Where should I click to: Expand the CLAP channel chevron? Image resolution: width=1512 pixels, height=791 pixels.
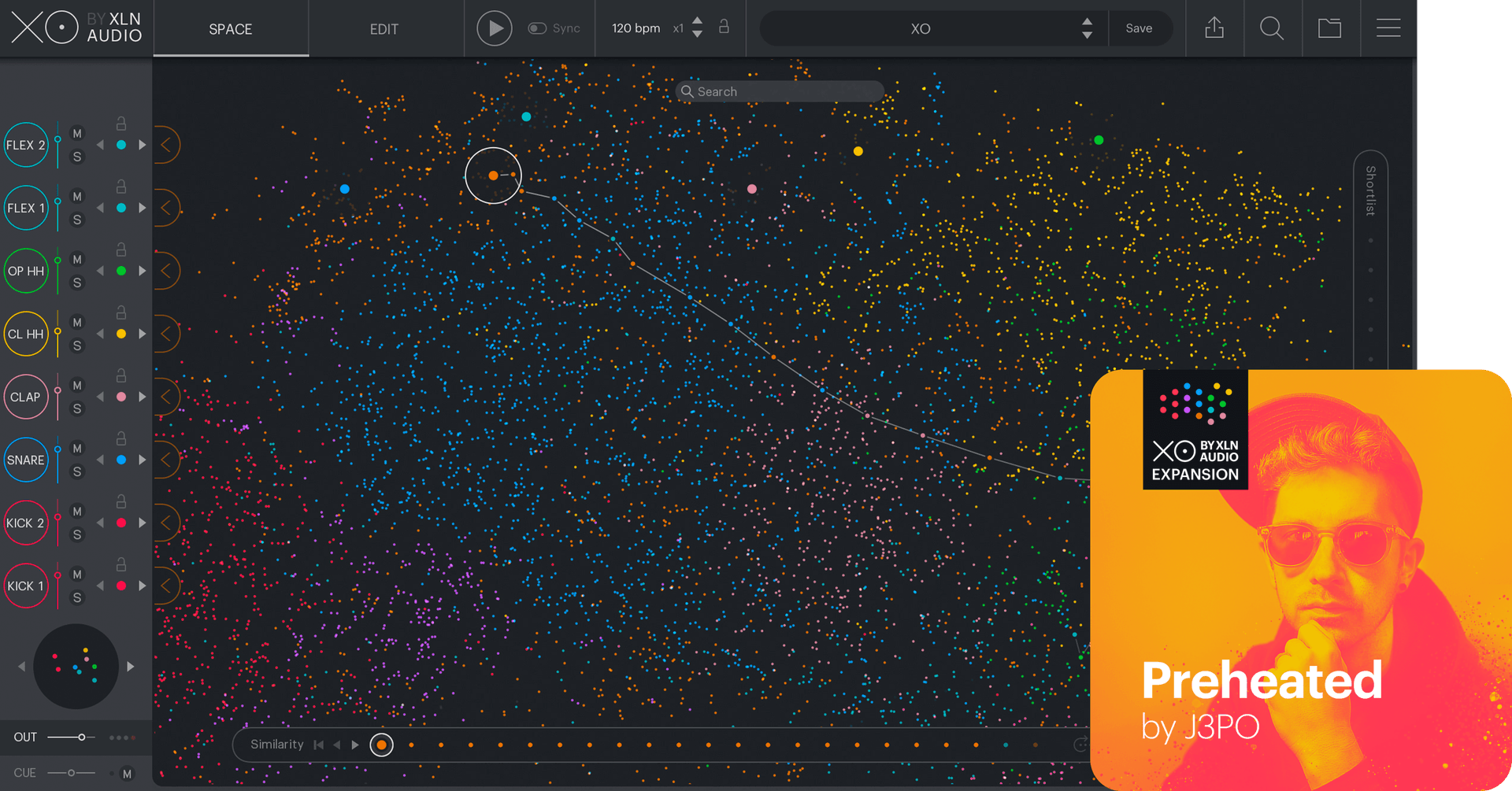(166, 397)
